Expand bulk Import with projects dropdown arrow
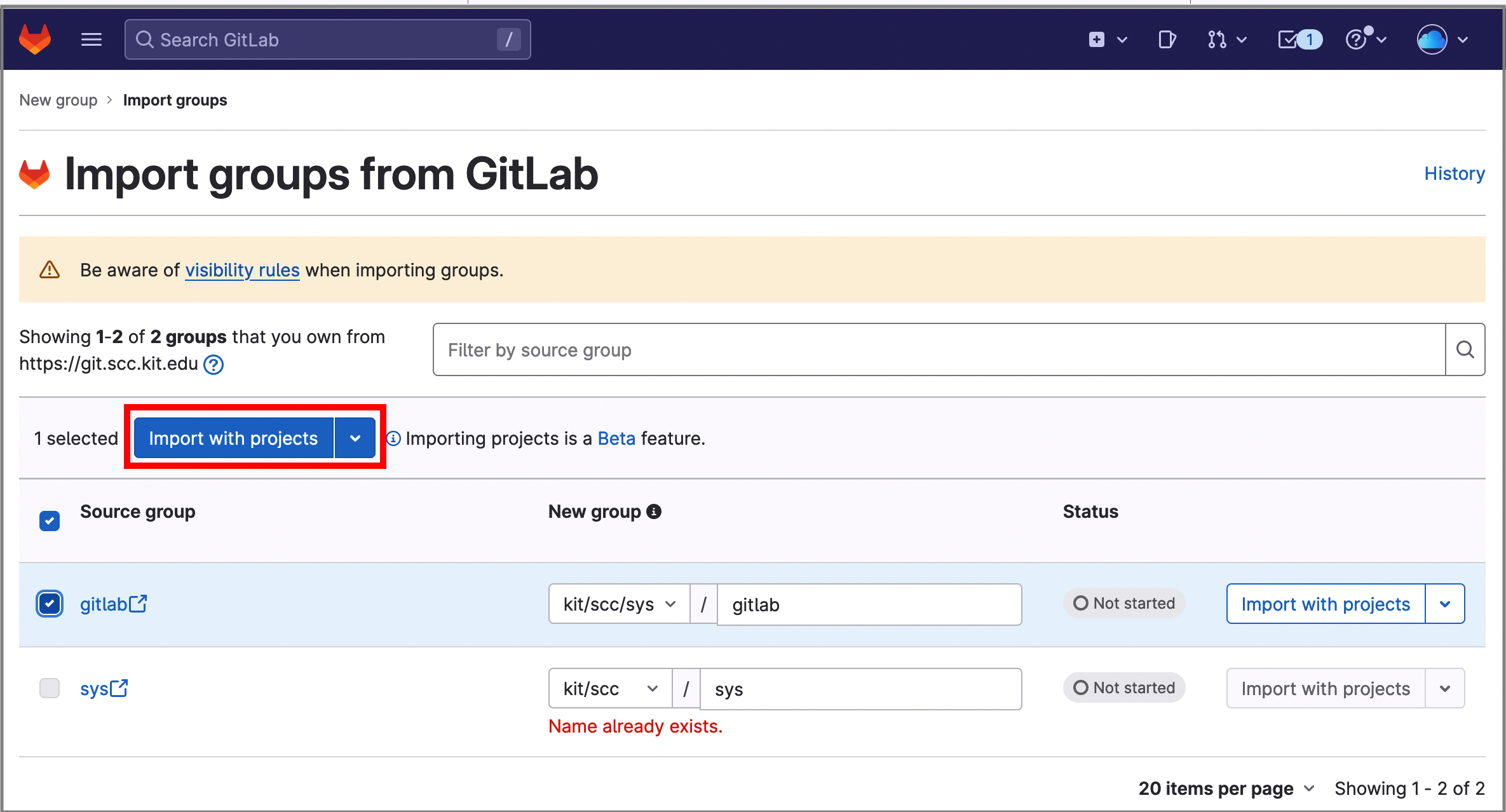The height and width of the screenshot is (812, 1506). [x=355, y=438]
